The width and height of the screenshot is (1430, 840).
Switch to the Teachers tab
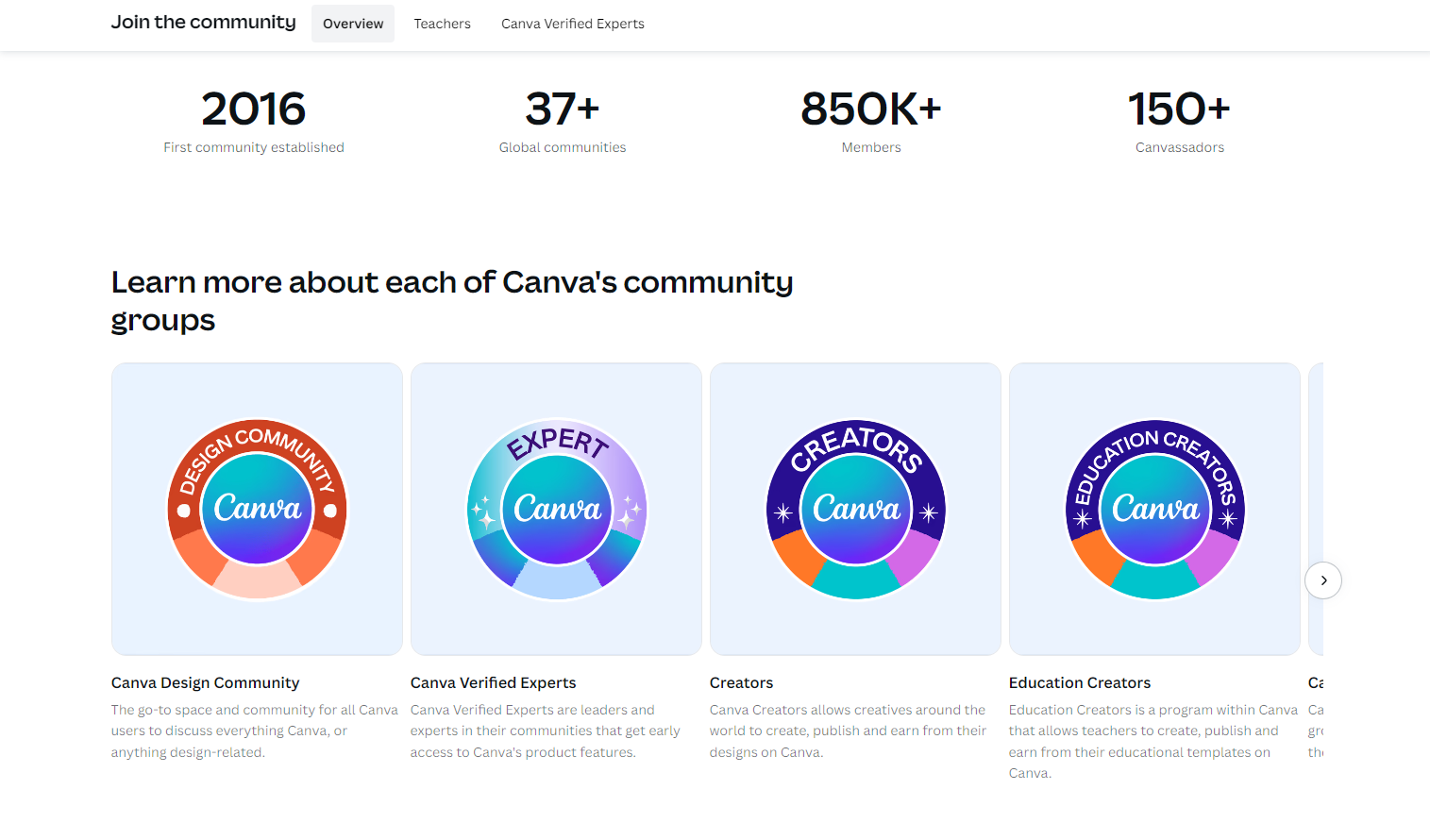(x=442, y=24)
